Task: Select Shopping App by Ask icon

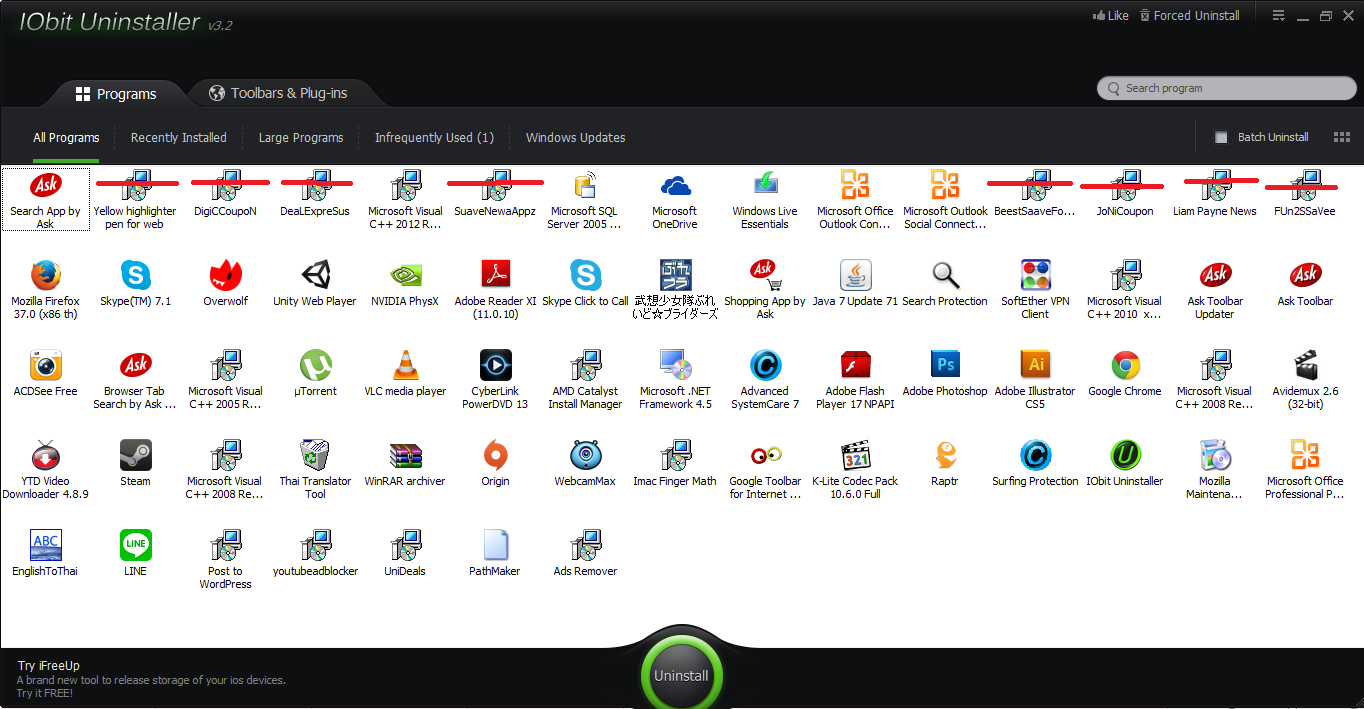Action: coord(765,275)
